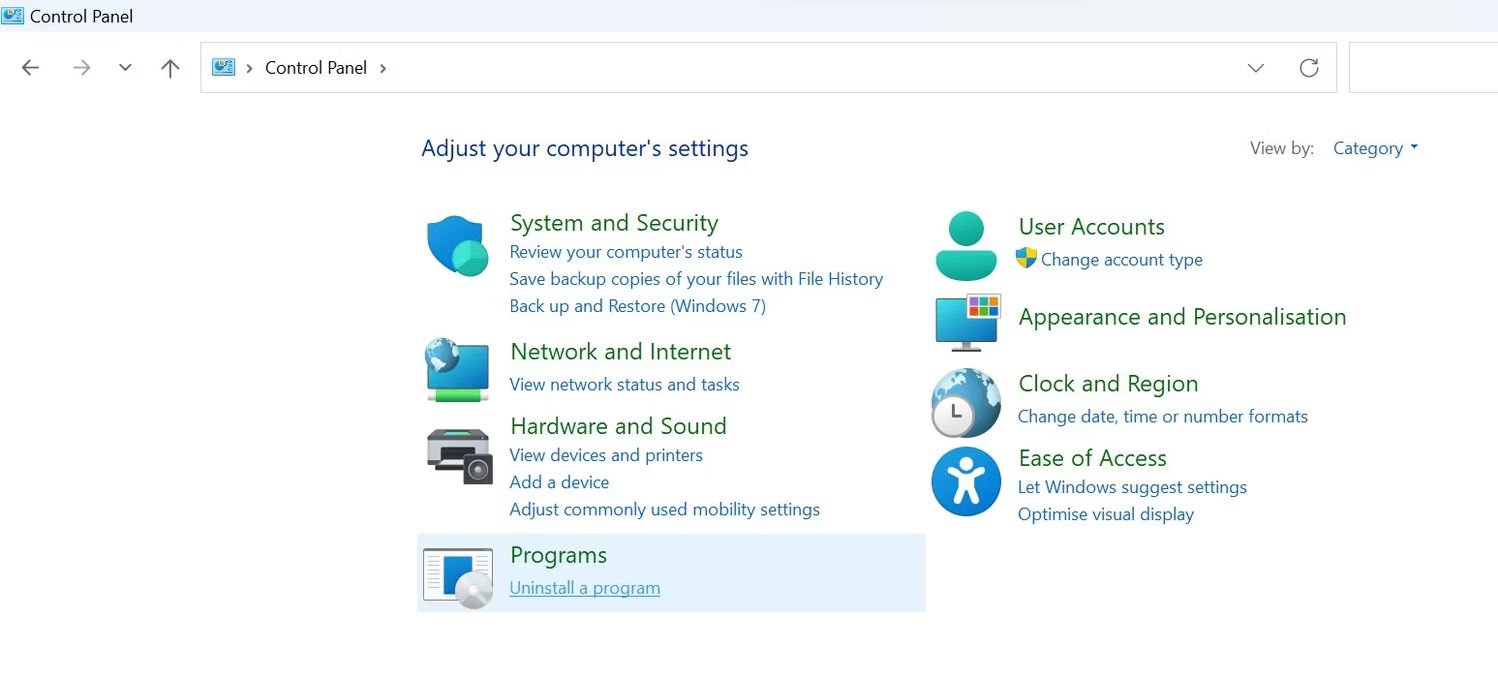The width and height of the screenshot is (1498, 686).
Task: Click the User Accounts person icon
Action: click(966, 246)
